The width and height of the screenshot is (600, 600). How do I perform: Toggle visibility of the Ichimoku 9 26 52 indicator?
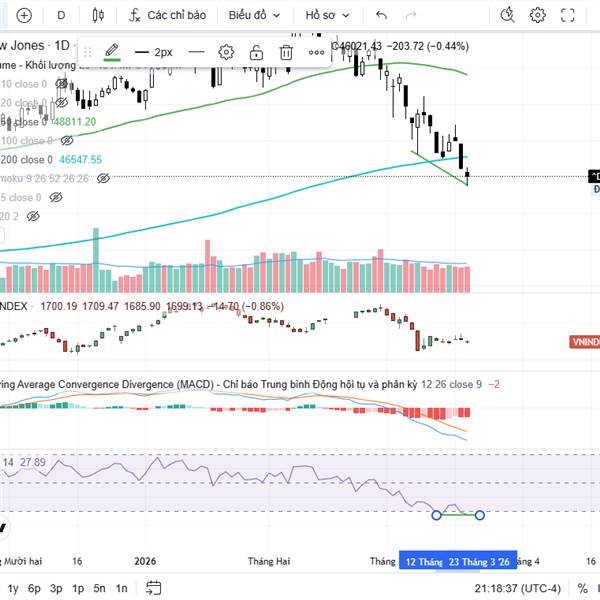[103, 178]
